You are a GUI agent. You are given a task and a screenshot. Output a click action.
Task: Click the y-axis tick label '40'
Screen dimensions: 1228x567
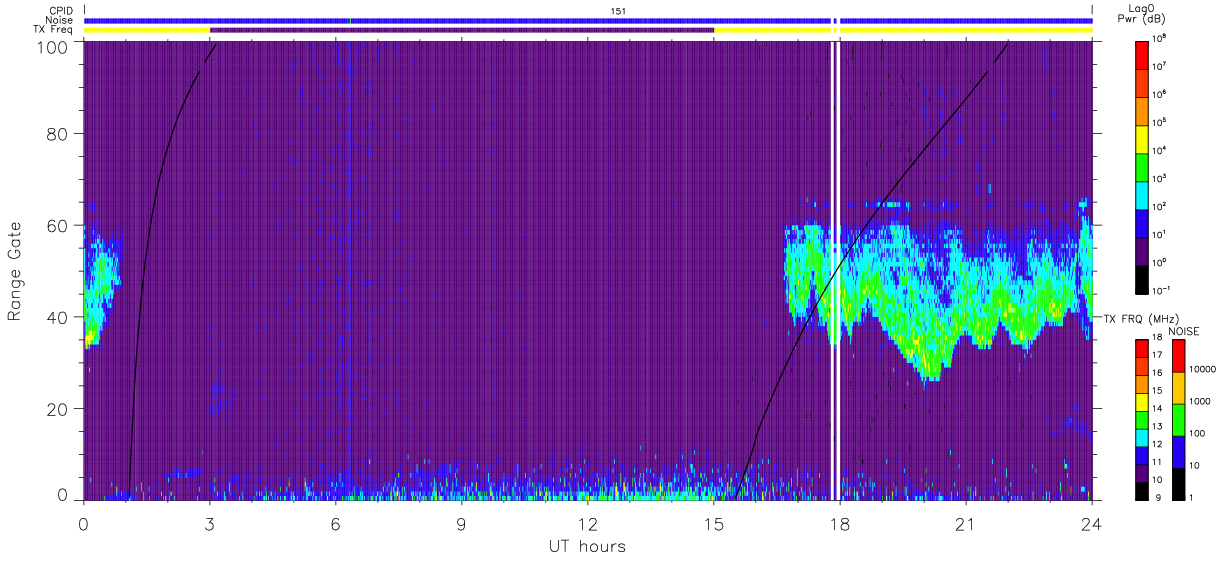57,317
